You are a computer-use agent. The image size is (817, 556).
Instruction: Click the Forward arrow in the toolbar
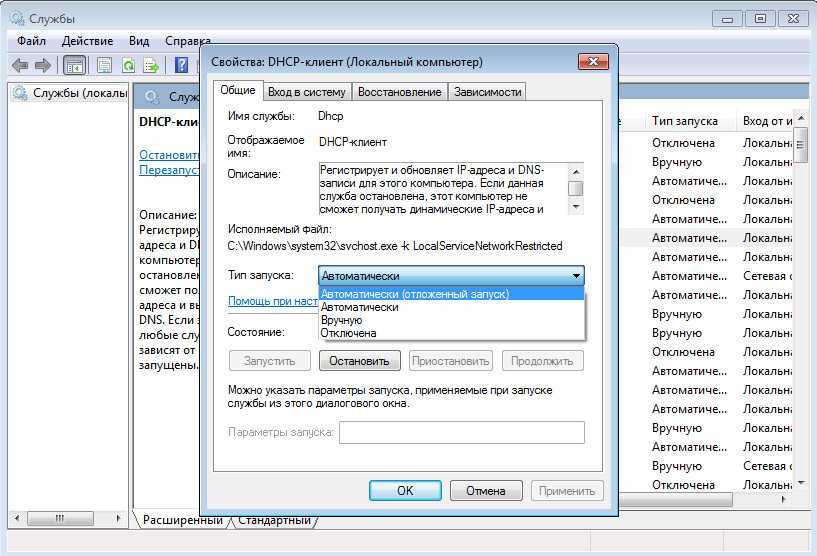tap(42, 65)
